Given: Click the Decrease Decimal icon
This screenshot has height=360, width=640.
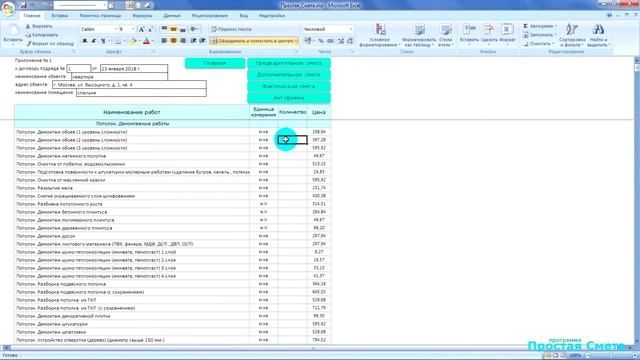Looking at the screenshot, I should point(350,41).
